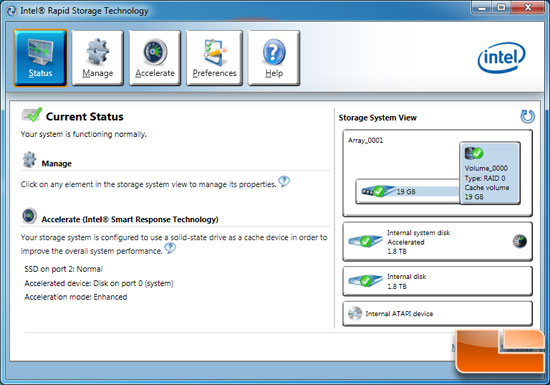Click the 'Current Status' heading

click(x=85, y=116)
